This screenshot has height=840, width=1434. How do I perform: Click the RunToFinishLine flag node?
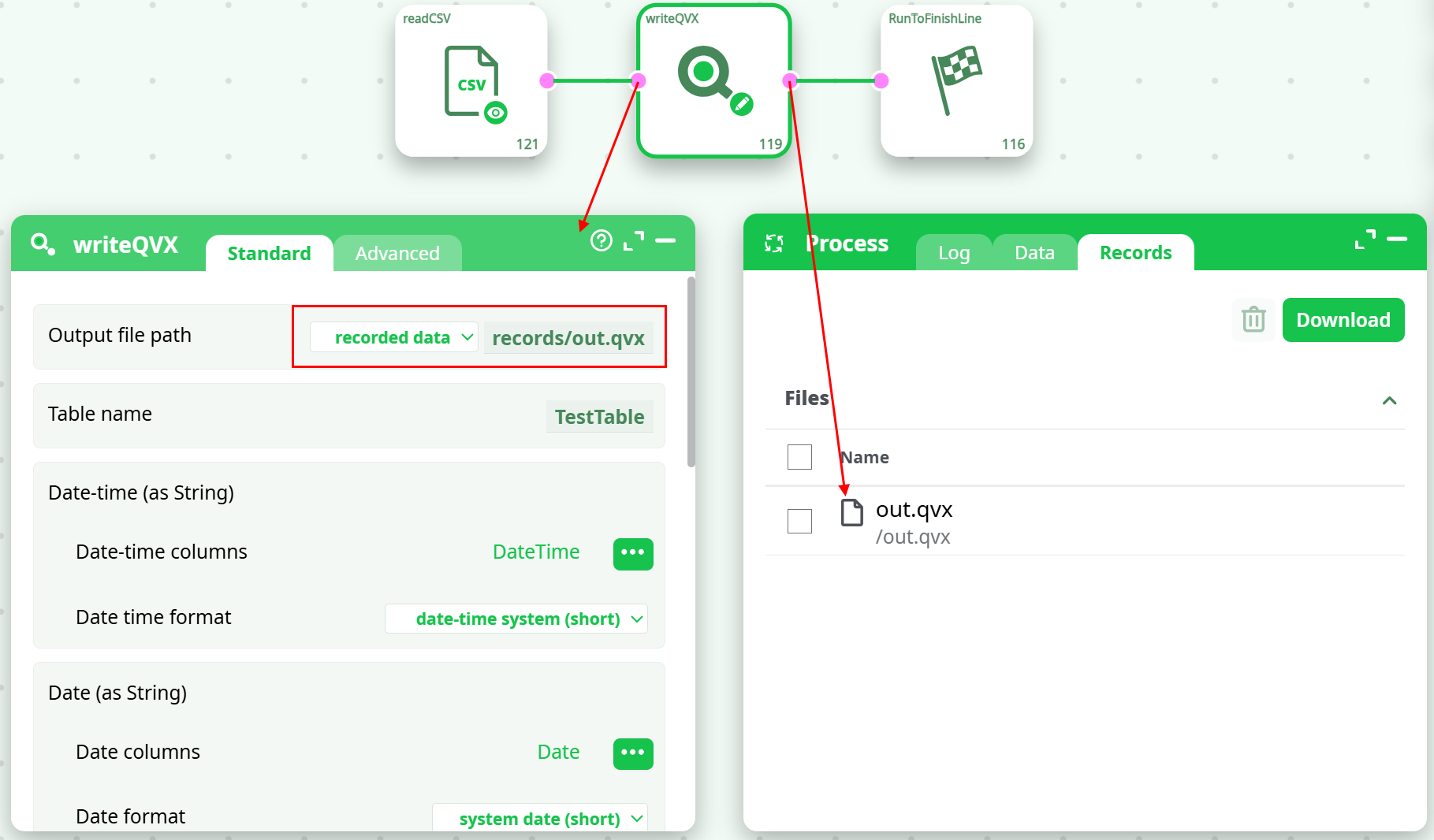click(x=955, y=82)
